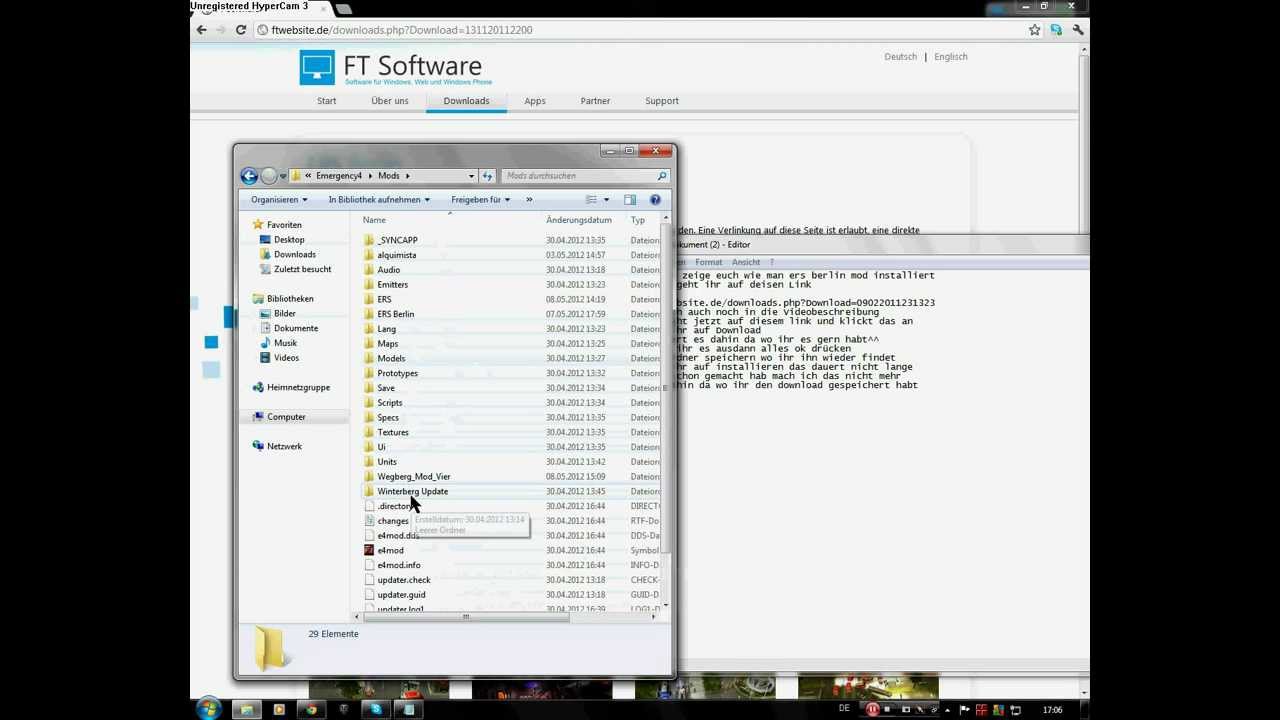Open Windows Explorer taskbar icon
1280x720 pixels.
(x=246, y=709)
